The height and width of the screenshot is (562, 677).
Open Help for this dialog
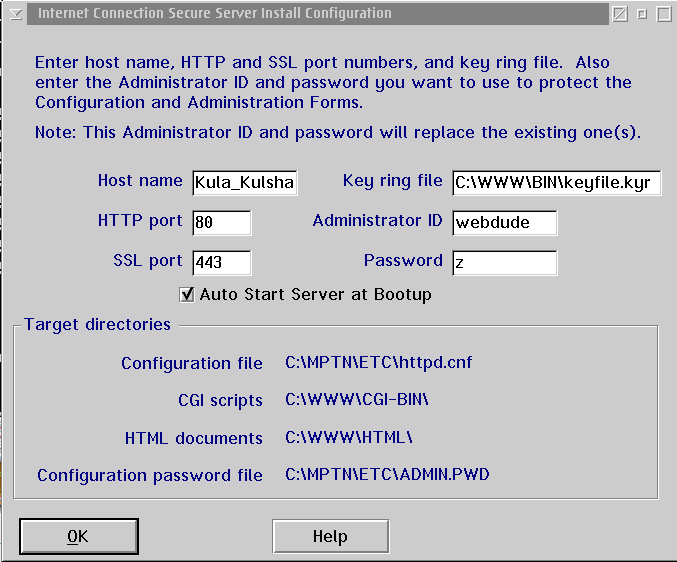pos(330,536)
